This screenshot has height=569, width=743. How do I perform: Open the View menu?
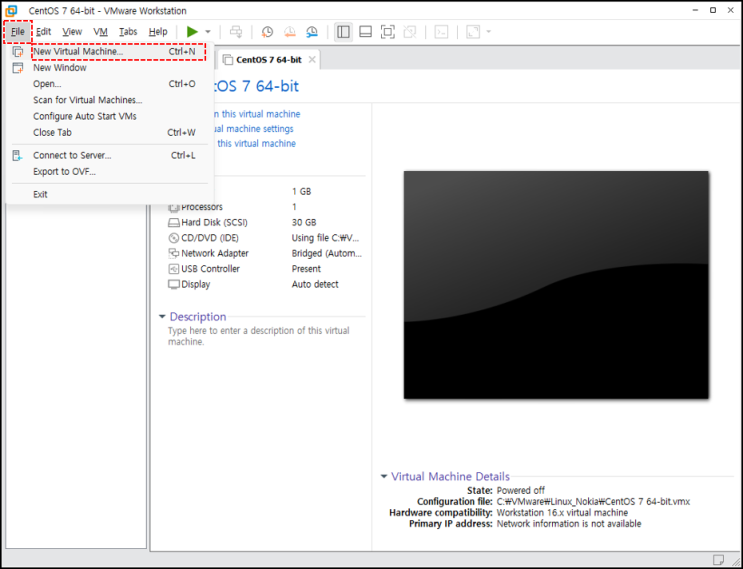point(72,32)
